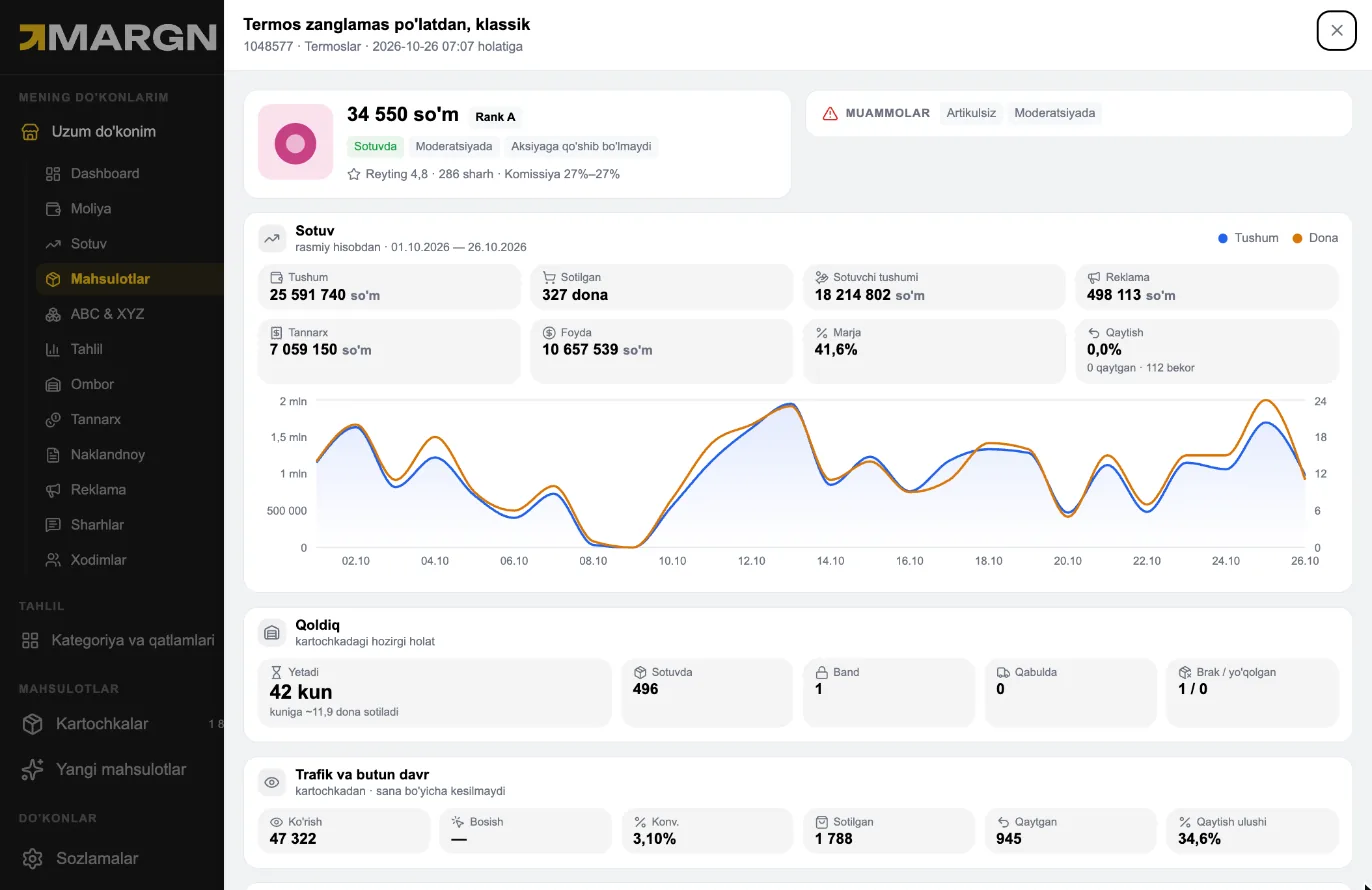Image resolution: width=1372 pixels, height=890 pixels.
Task: Click the Yangi mahsulotlar sparkle icon
Action: 32,769
